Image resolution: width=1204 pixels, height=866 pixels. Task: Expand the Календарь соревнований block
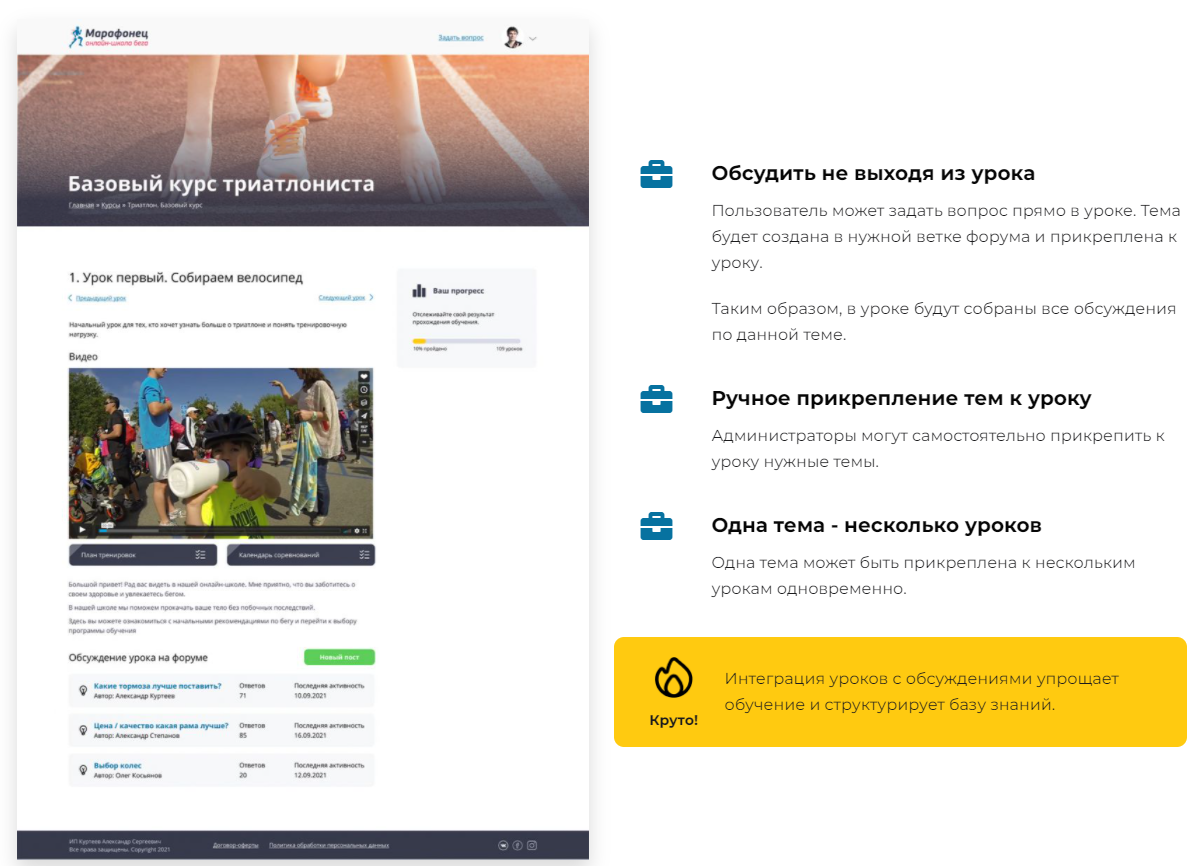(300, 555)
